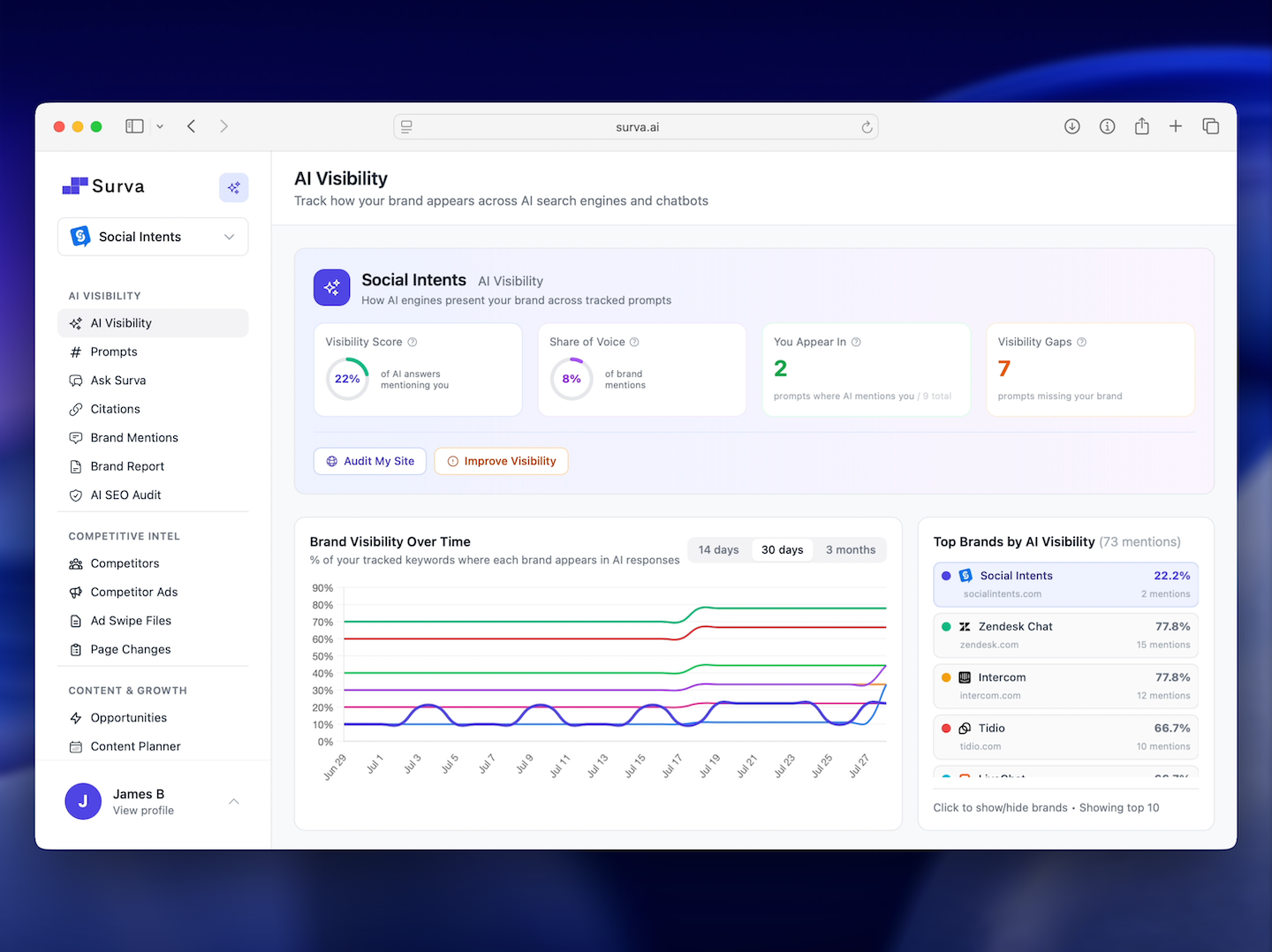Click the number 2 in You Appear In
The width and height of the screenshot is (1272, 952).
coord(781,368)
